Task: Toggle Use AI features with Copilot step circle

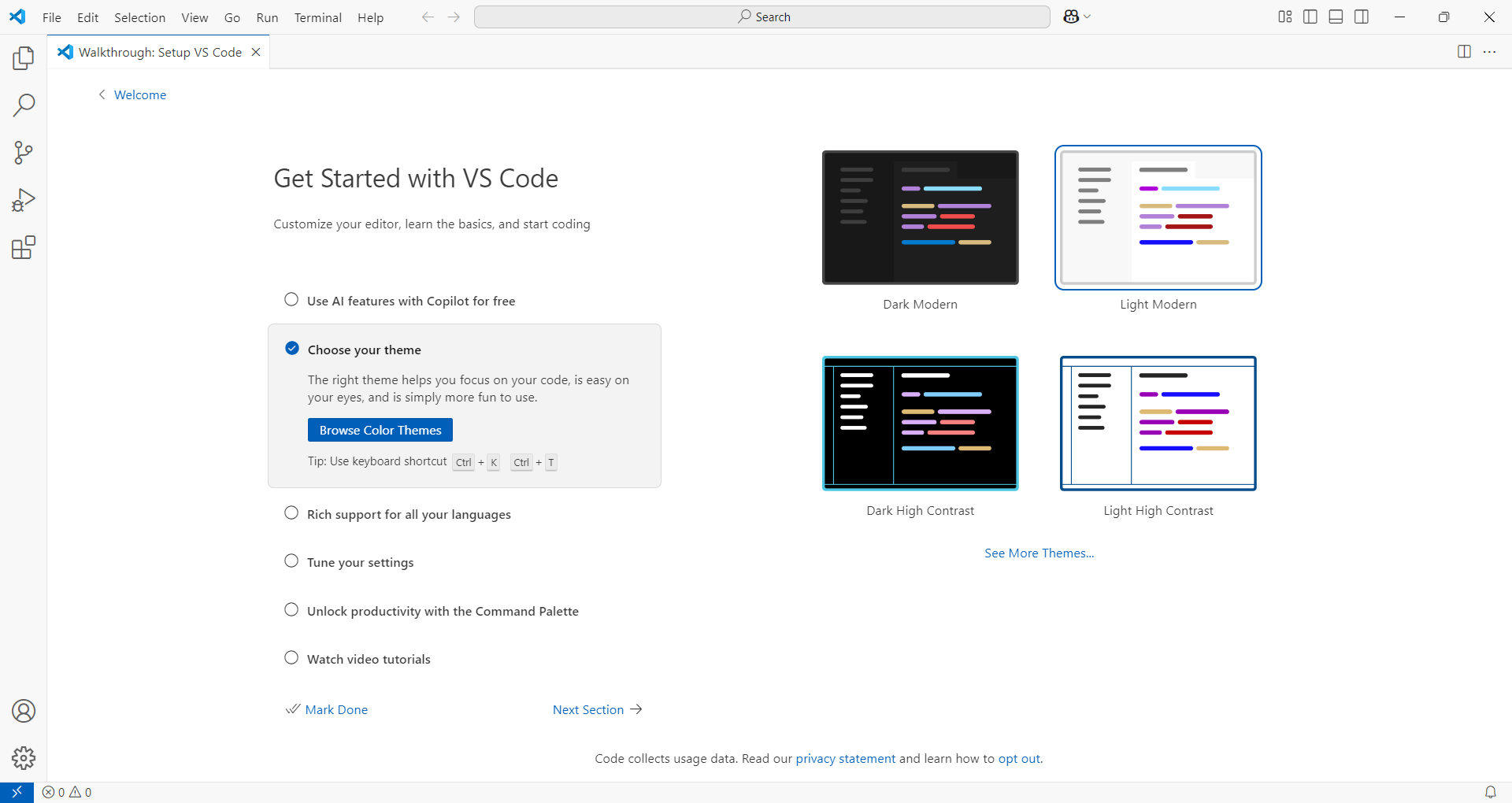Action: (291, 300)
